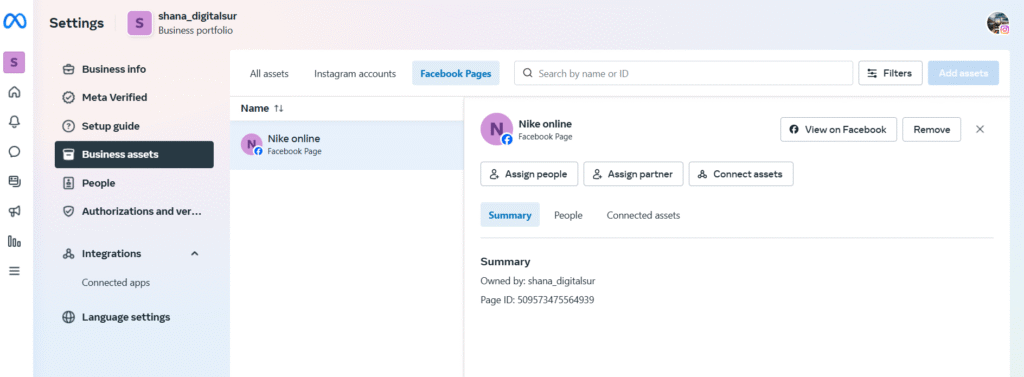Click the Summary heading text
This screenshot has width=1024, height=377.
coord(505,261)
